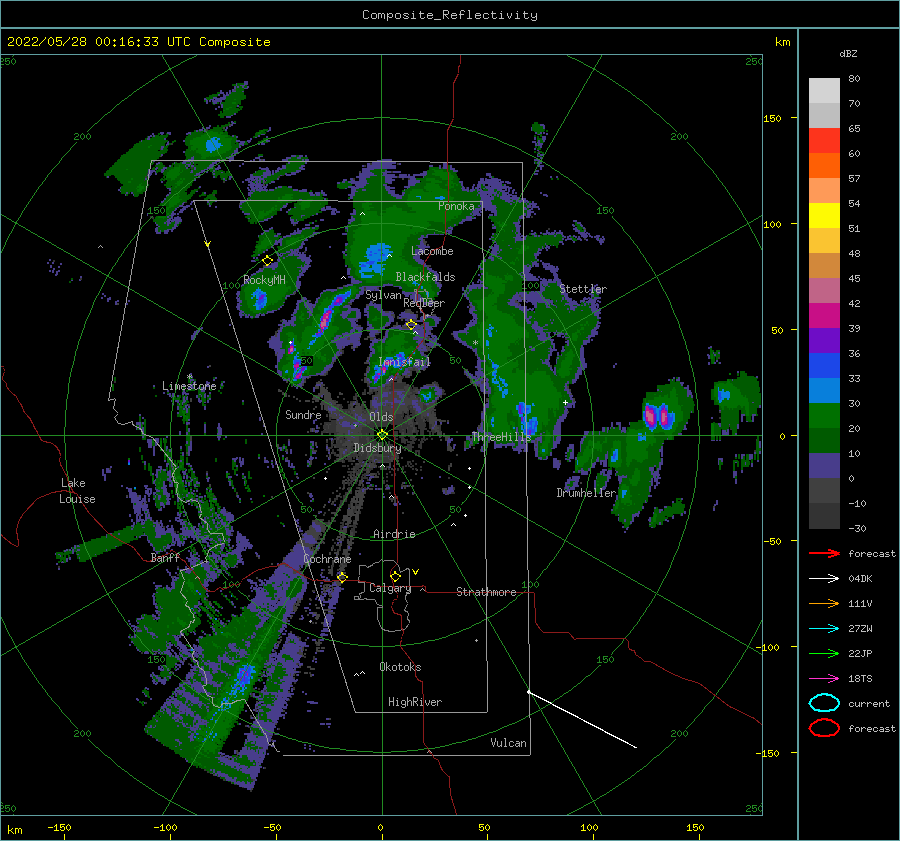900x841 pixels.
Task: Click the Limestone label
Action: click(189, 386)
